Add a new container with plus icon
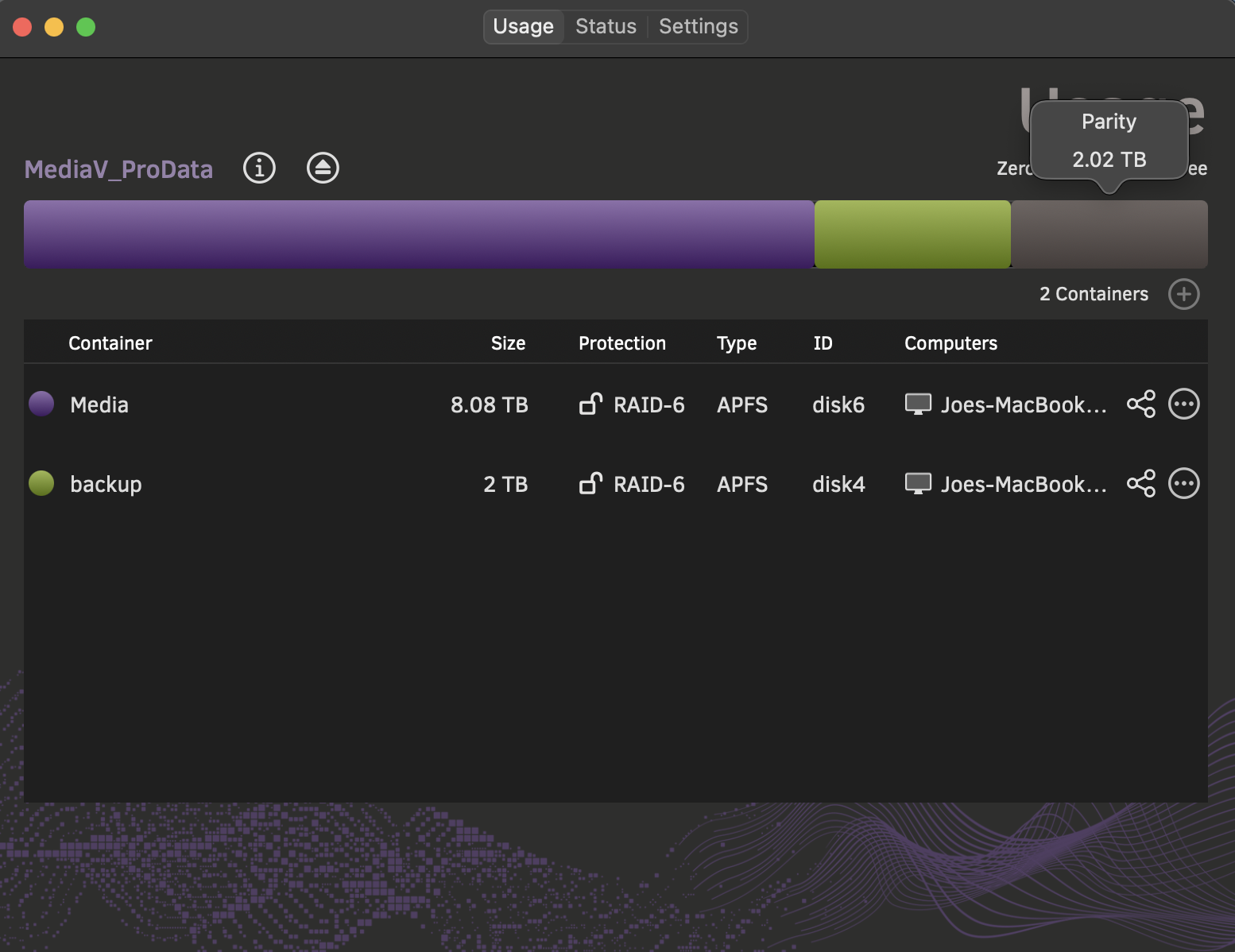 [1183, 294]
